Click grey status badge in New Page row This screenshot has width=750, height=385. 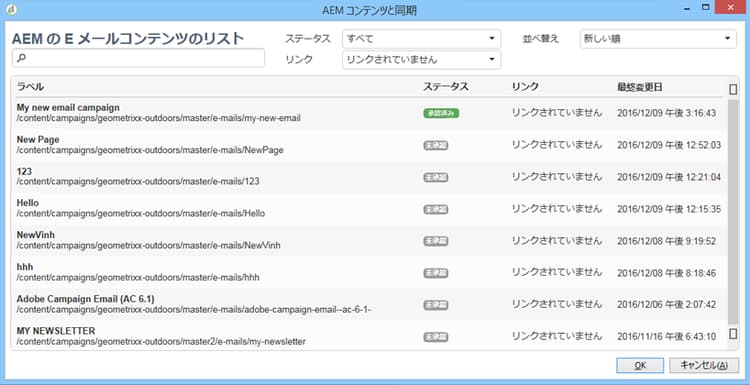[436, 145]
